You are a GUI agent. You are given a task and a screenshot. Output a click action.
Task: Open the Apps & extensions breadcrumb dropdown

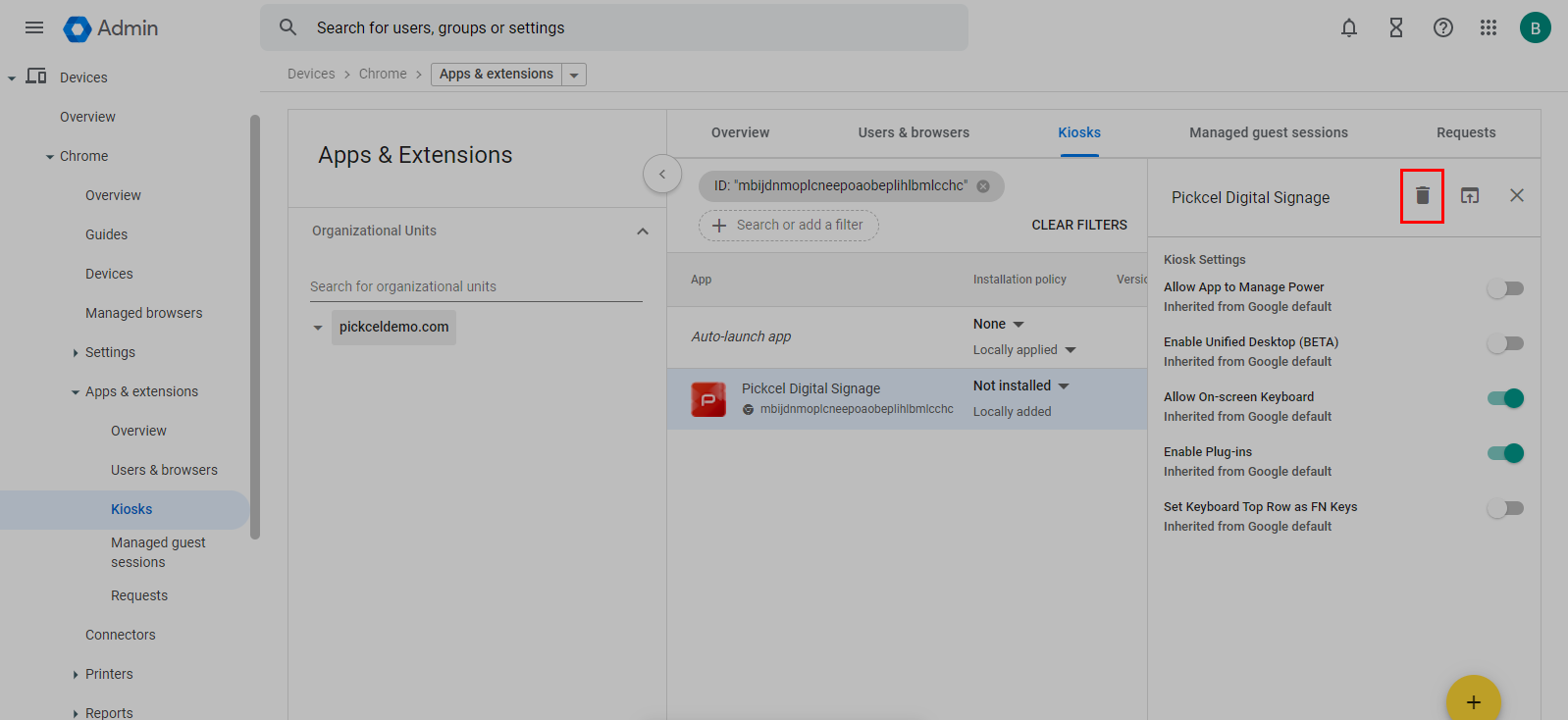[x=574, y=75]
